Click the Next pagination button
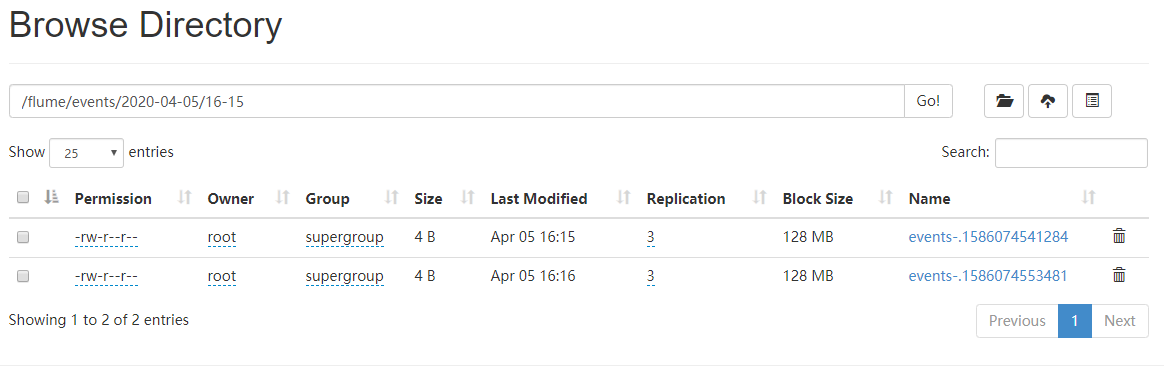 [x=1120, y=320]
